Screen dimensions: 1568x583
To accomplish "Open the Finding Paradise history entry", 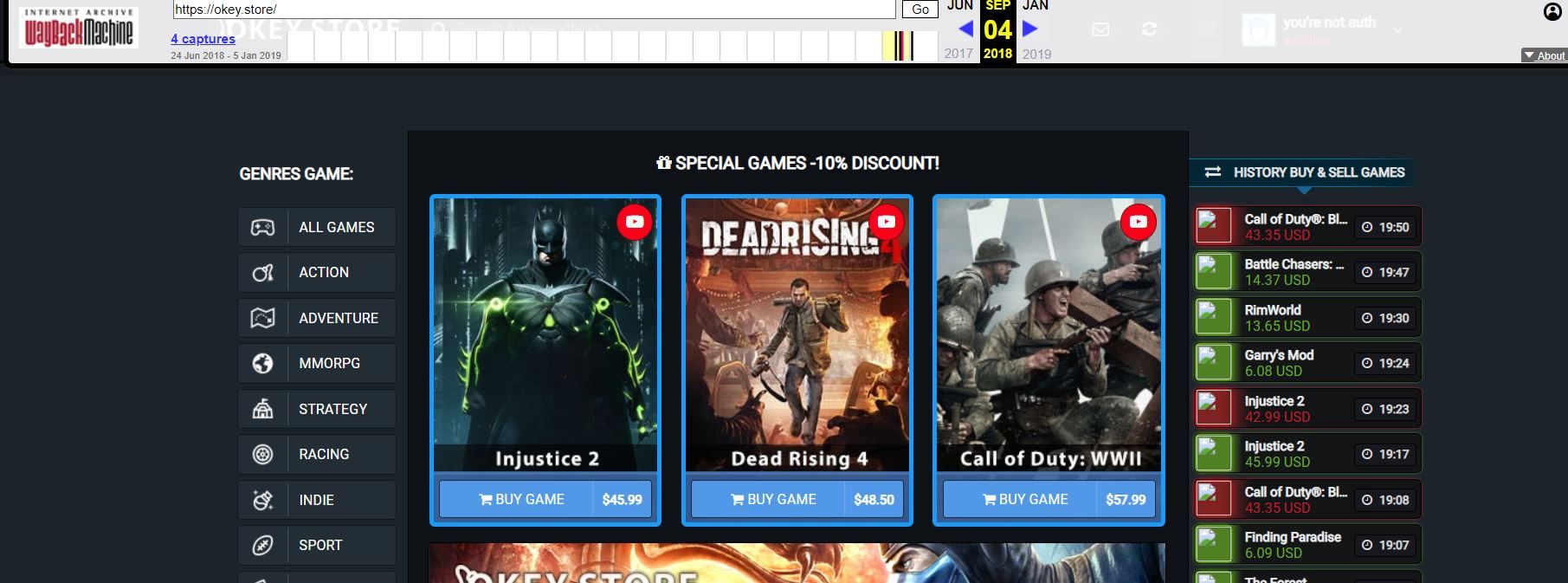I will (x=1307, y=545).
